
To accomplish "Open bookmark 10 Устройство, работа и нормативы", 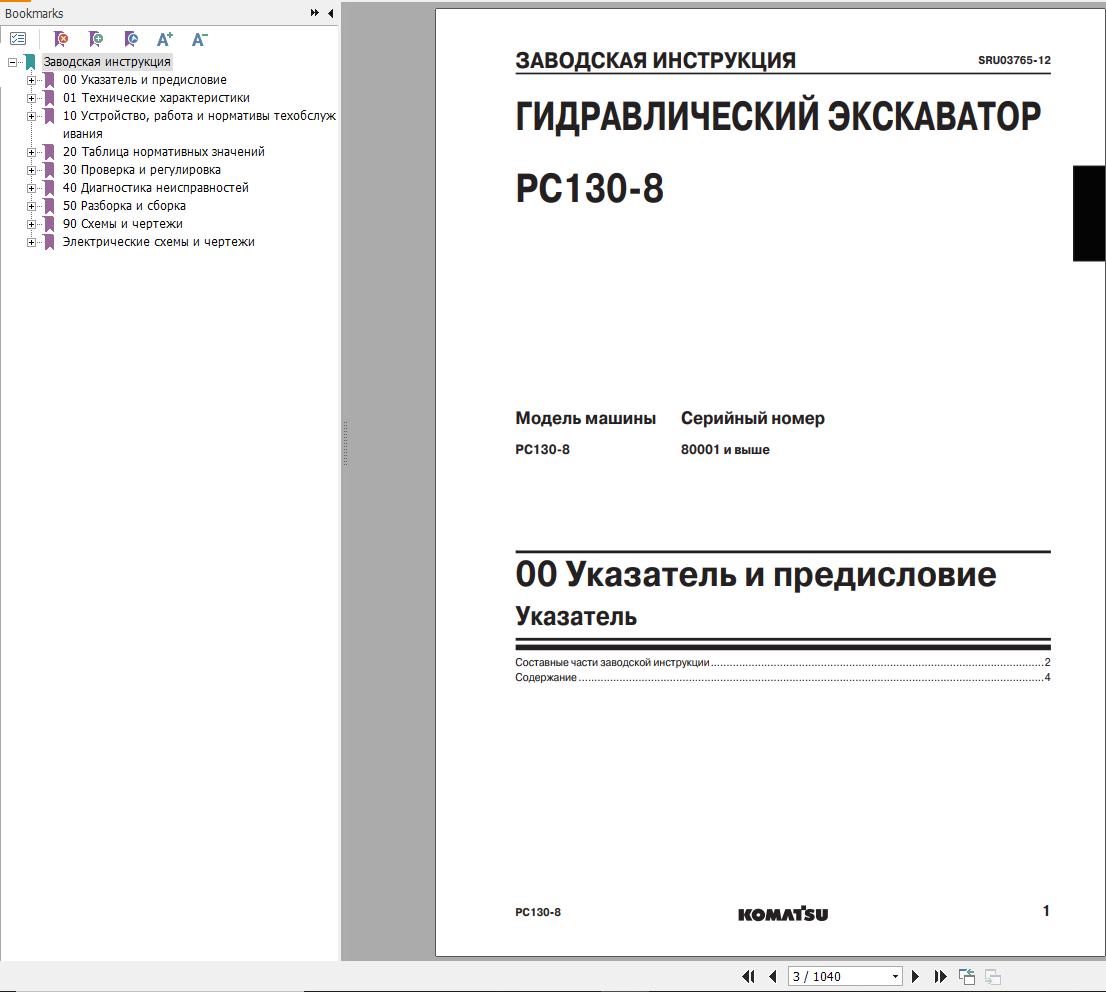I will [x=199, y=124].
